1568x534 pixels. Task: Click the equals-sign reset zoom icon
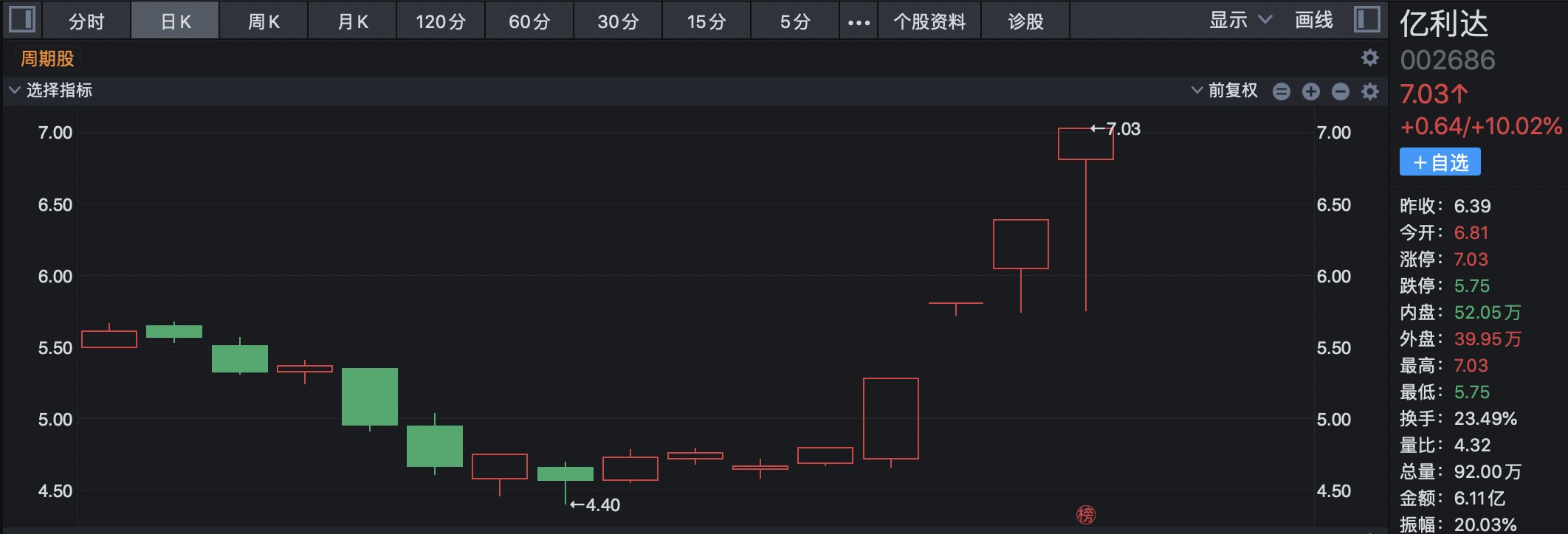[x=1282, y=91]
